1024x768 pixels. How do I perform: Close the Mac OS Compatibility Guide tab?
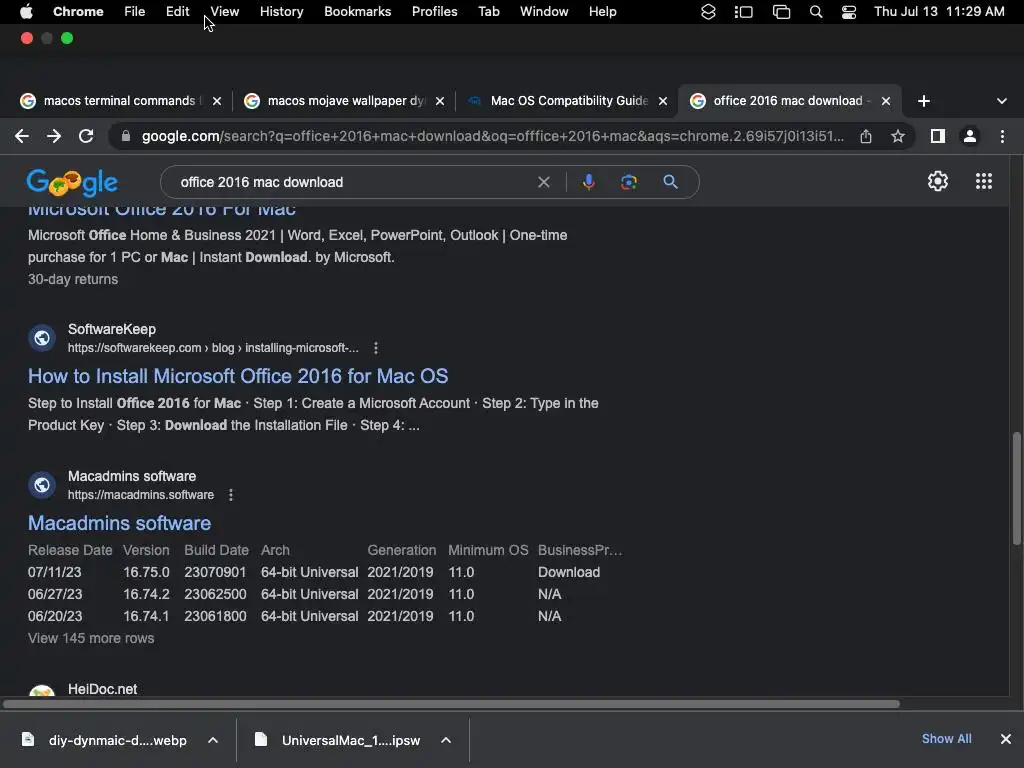[662, 101]
